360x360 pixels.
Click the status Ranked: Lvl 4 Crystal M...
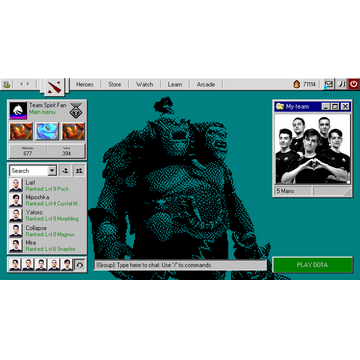pyautogui.click(x=53, y=204)
